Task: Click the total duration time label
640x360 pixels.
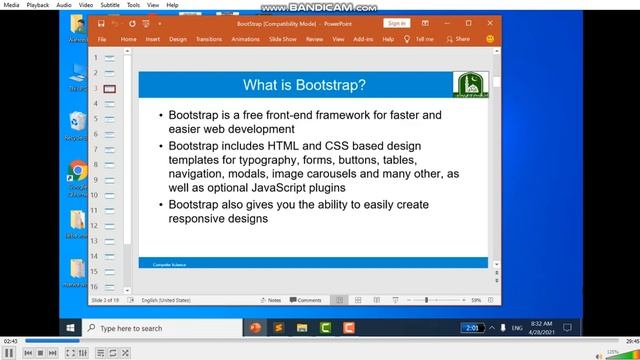Action: (632, 341)
